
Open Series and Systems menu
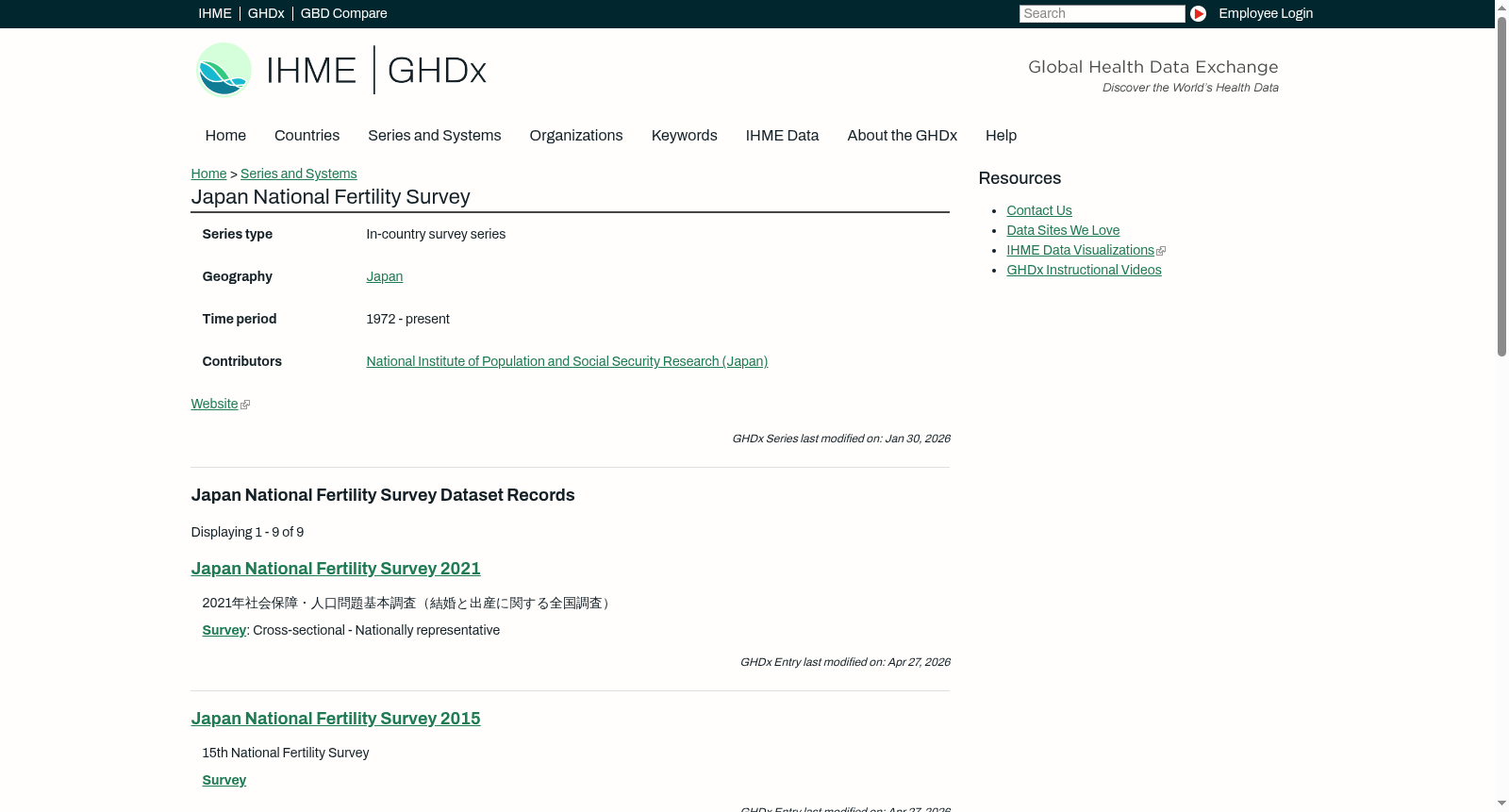click(x=435, y=136)
